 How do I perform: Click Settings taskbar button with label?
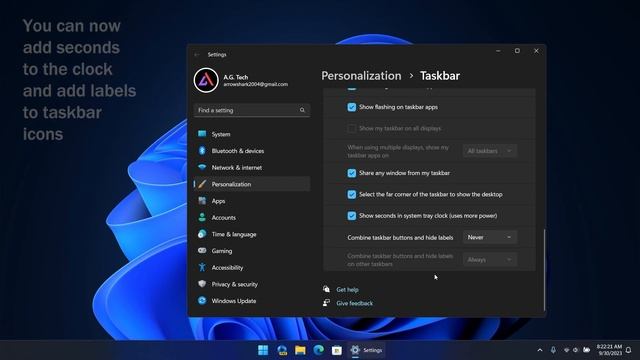pyautogui.click(x=366, y=350)
